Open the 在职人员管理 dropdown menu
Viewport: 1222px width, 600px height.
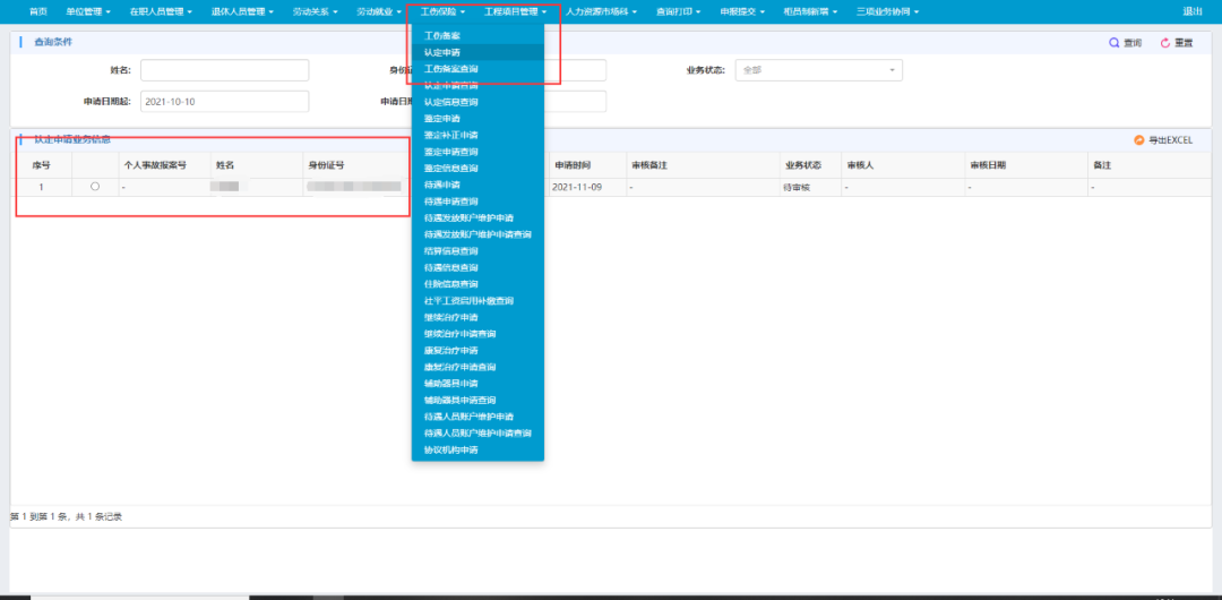tap(160, 11)
